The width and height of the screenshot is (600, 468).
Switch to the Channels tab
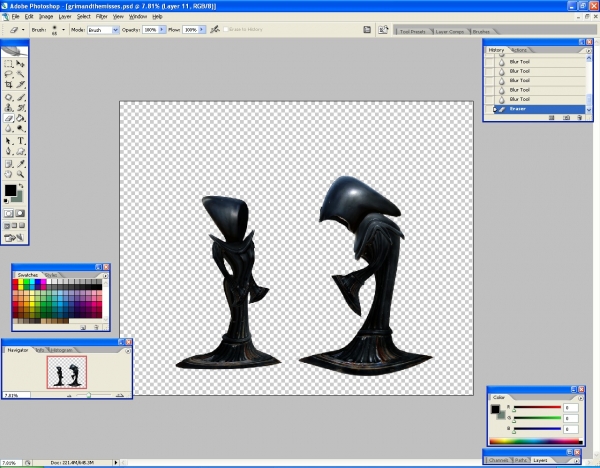coord(499,460)
